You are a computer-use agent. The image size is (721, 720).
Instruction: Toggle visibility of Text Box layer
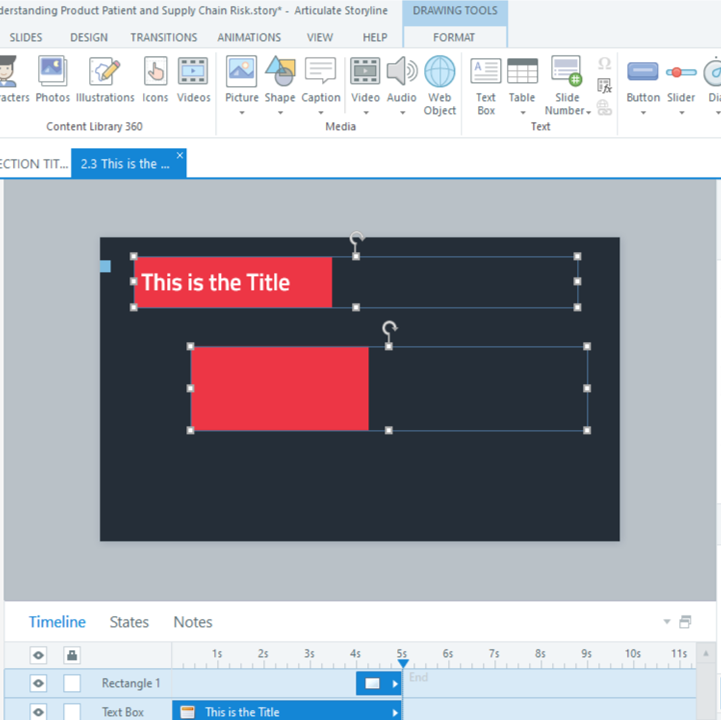(x=38, y=712)
